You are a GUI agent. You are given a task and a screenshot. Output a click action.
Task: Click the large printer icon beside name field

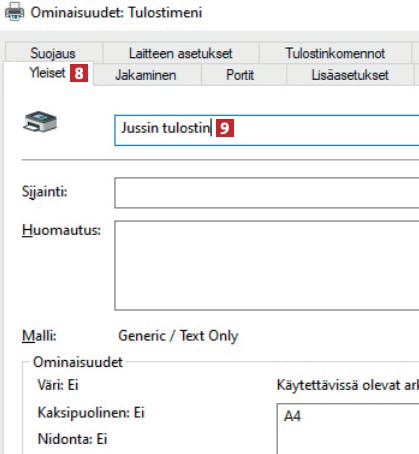coord(40,122)
